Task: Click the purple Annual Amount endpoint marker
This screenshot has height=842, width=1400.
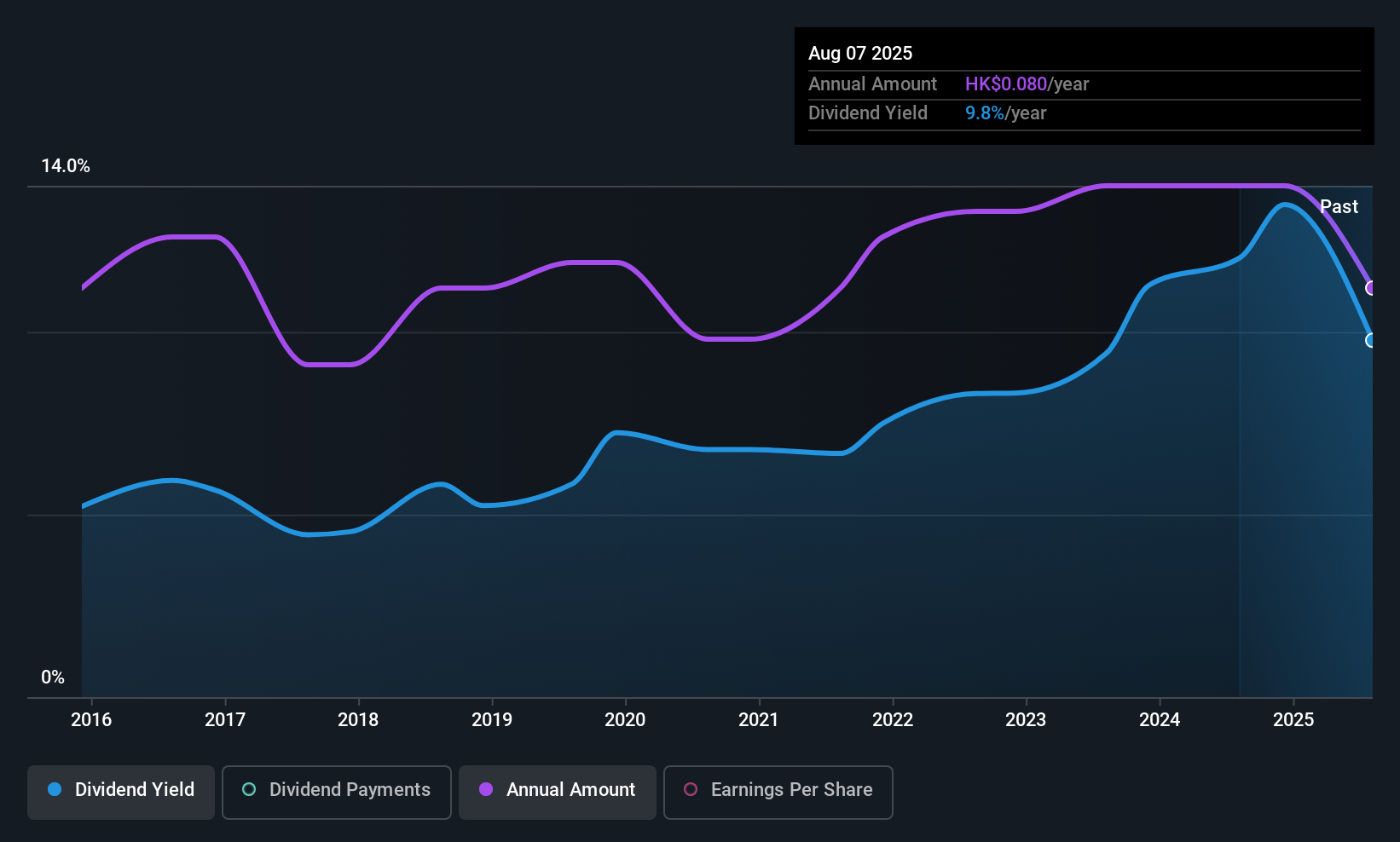Action: [1371, 288]
